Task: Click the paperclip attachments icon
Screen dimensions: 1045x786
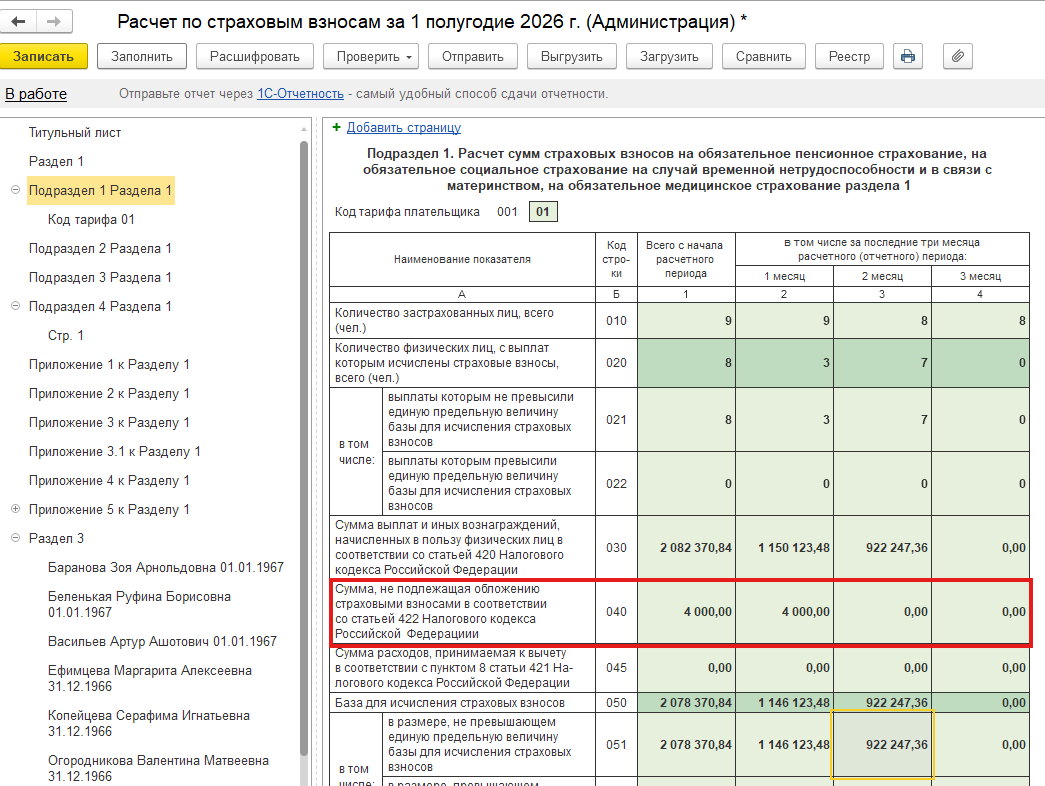Action: 958,57
